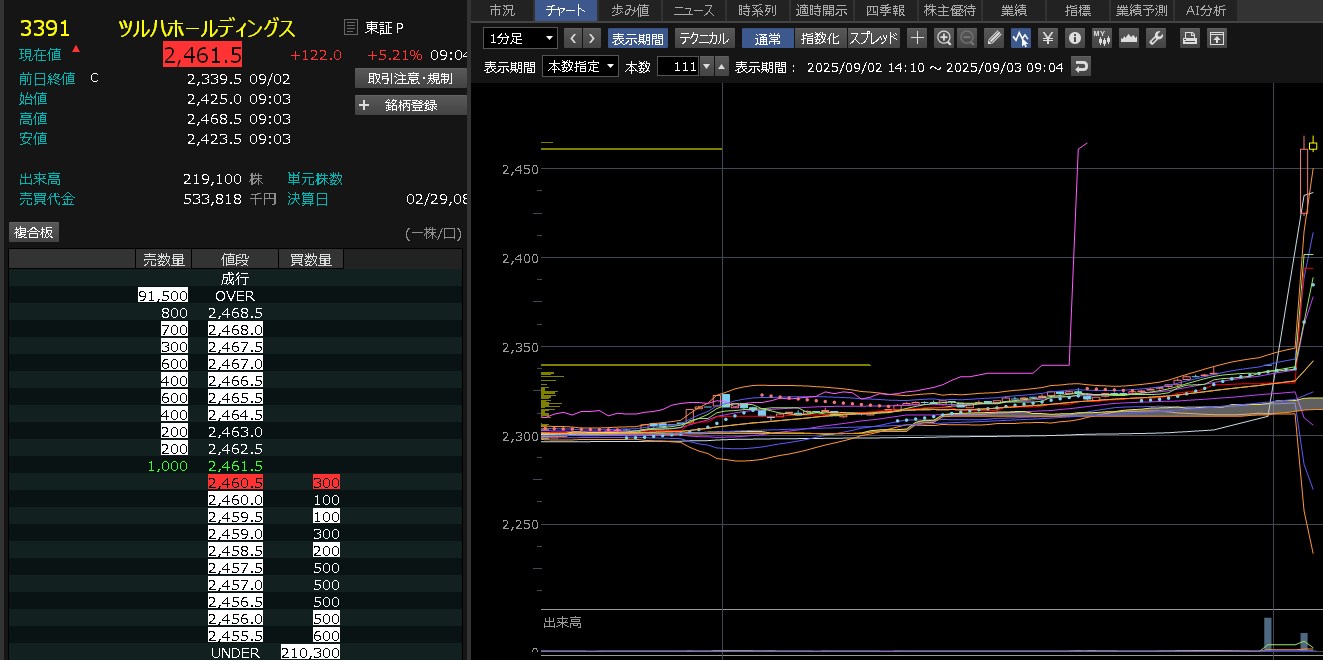The width and height of the screenshot is (1323, 660).
Task: Zoom in on the chart
Action: click(x=944, y=38)
